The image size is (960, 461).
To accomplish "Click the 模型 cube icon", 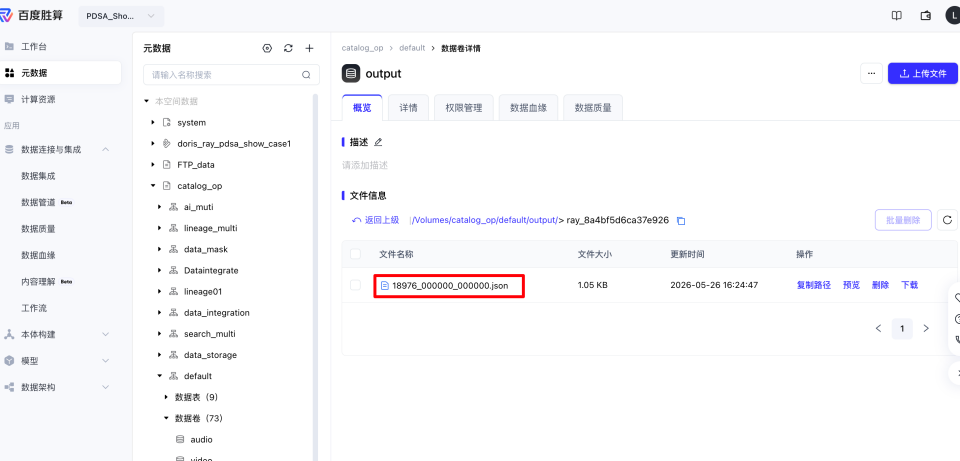I will [x=9, y=361].
